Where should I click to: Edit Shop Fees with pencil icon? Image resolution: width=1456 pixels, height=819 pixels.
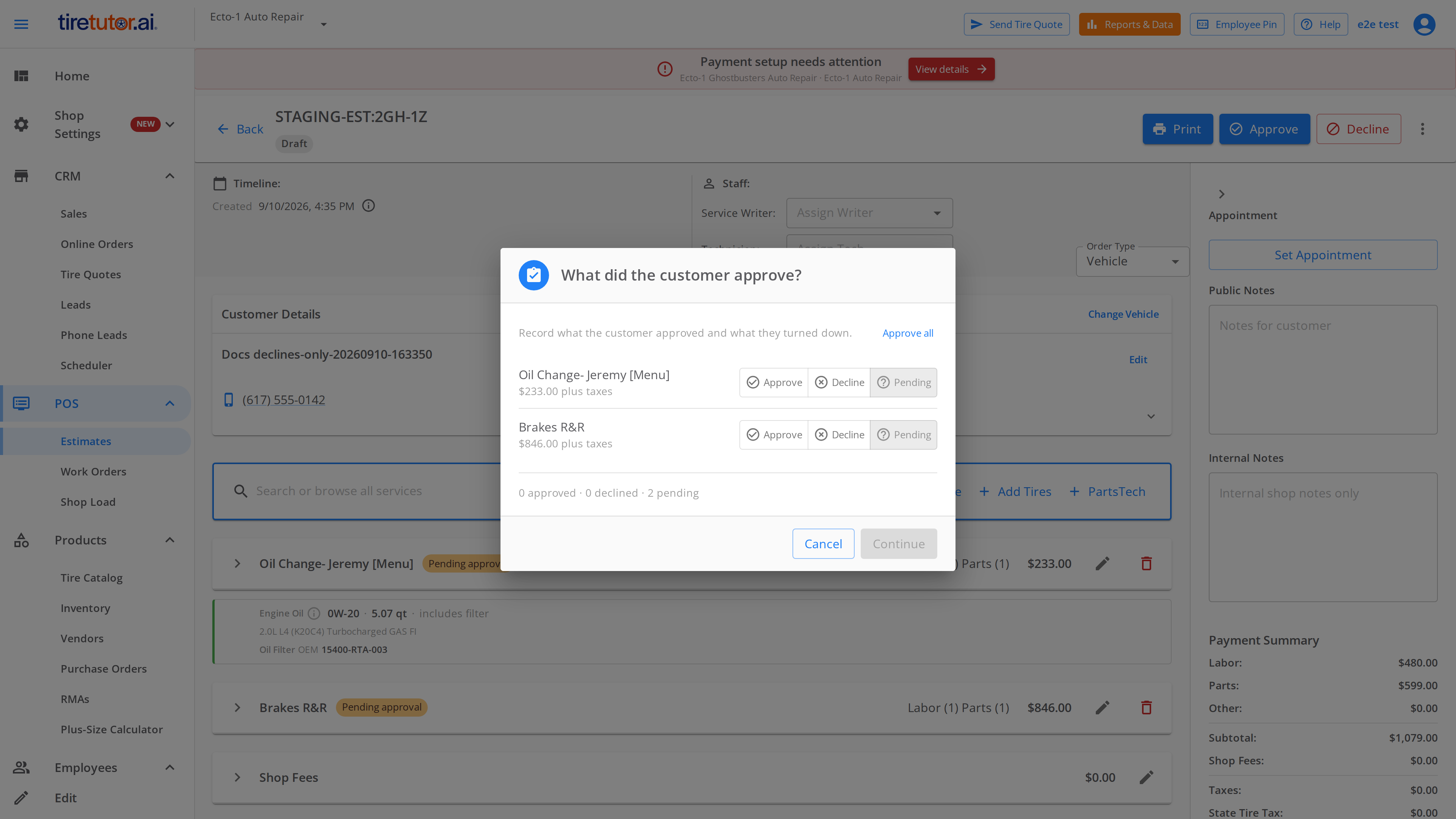pos(1146,778)
